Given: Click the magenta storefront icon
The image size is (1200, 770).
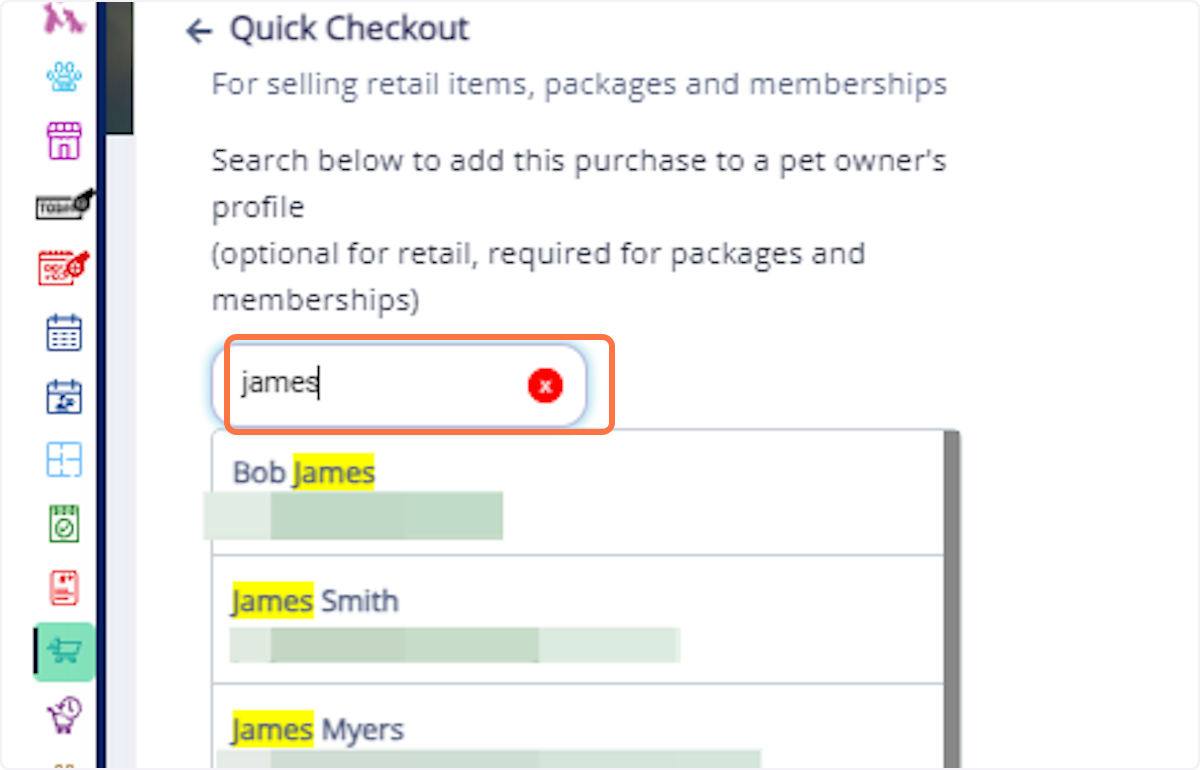Looking at the screenshot, I should [x=63, y=140].
